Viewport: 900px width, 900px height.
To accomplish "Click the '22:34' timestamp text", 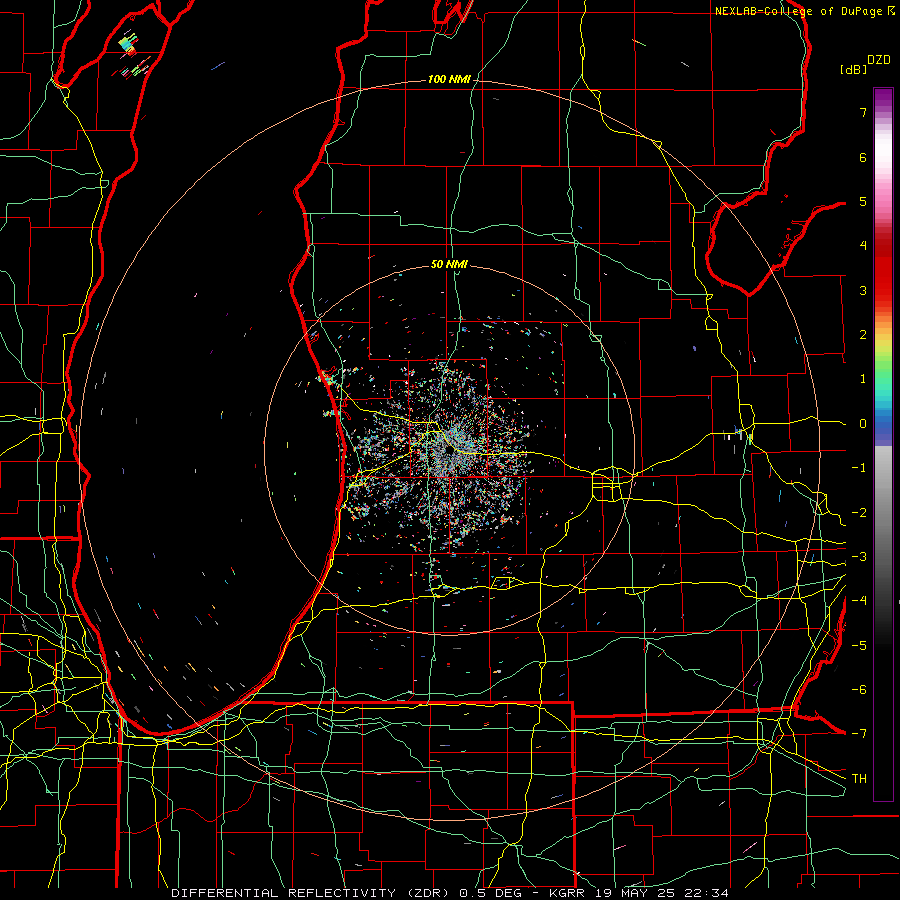I will tap(705, 893).
